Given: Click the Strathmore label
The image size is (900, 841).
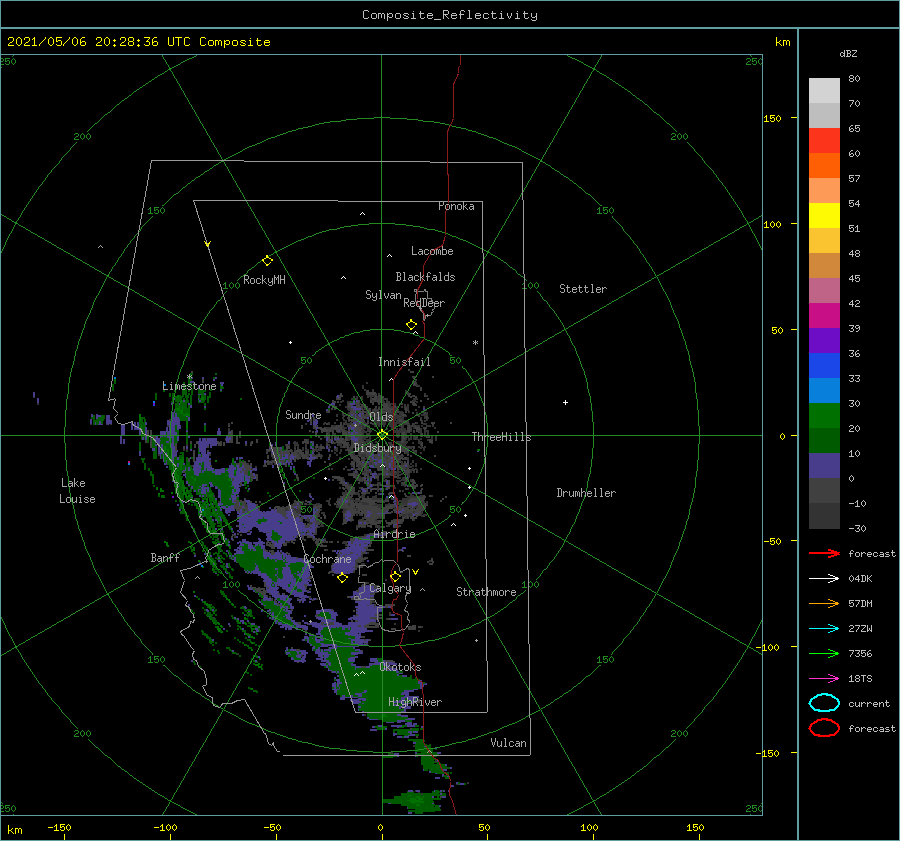Looking at the screenshot, I should (x=486, y=592).
